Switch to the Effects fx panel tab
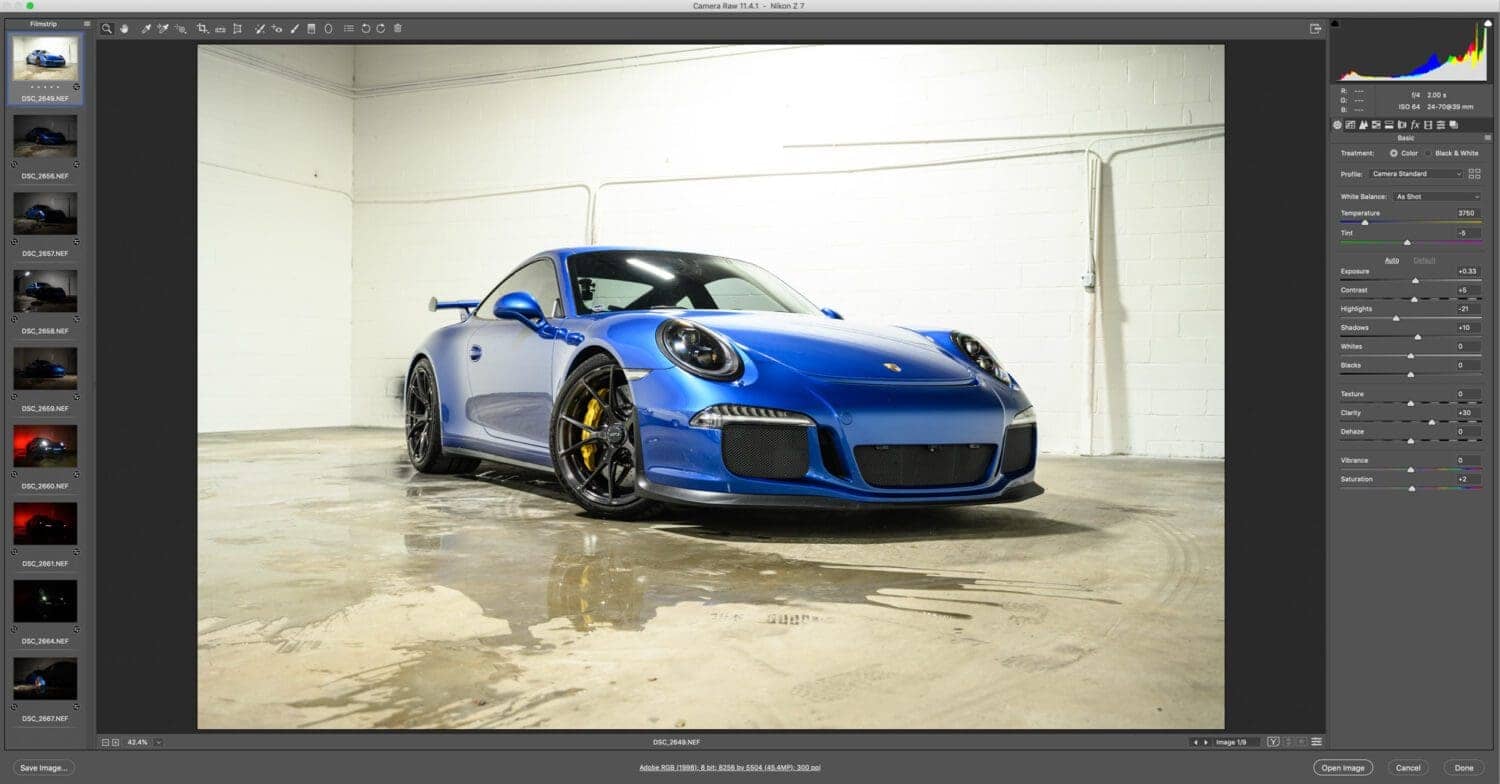1500x784 pixels. [1414, 125]
